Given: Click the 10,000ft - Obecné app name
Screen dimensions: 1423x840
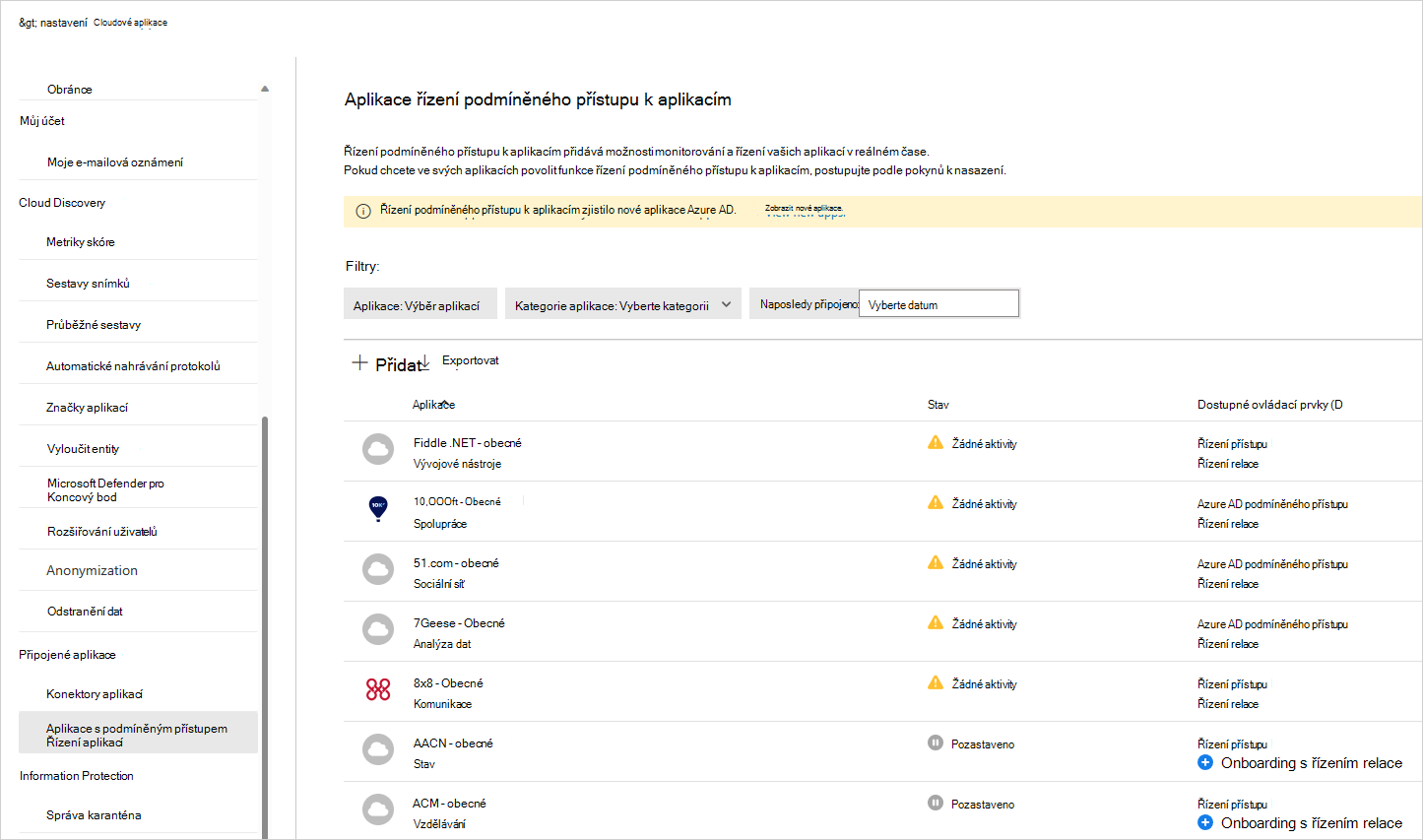Looking at the screenshot, I should (457, 502).
